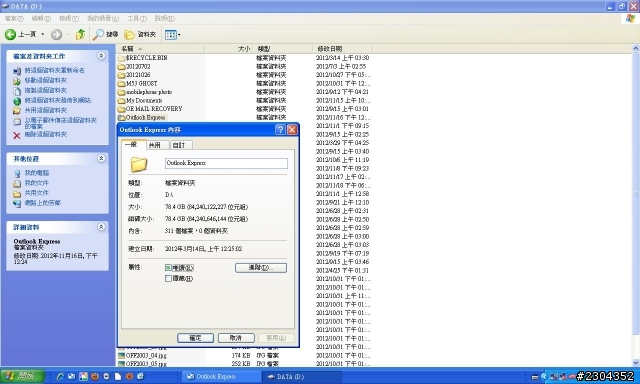Click email this folder's files icon
Image resolution: width=640 pixels, height=384 pixels.
tap(17, 122)
